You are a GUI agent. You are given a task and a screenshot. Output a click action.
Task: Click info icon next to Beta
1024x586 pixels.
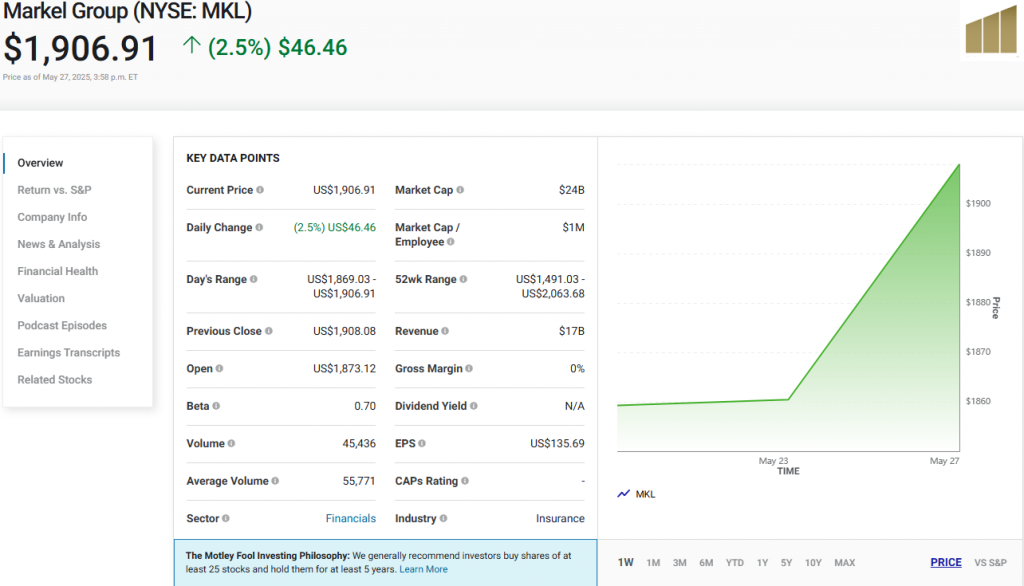(216, 406)
